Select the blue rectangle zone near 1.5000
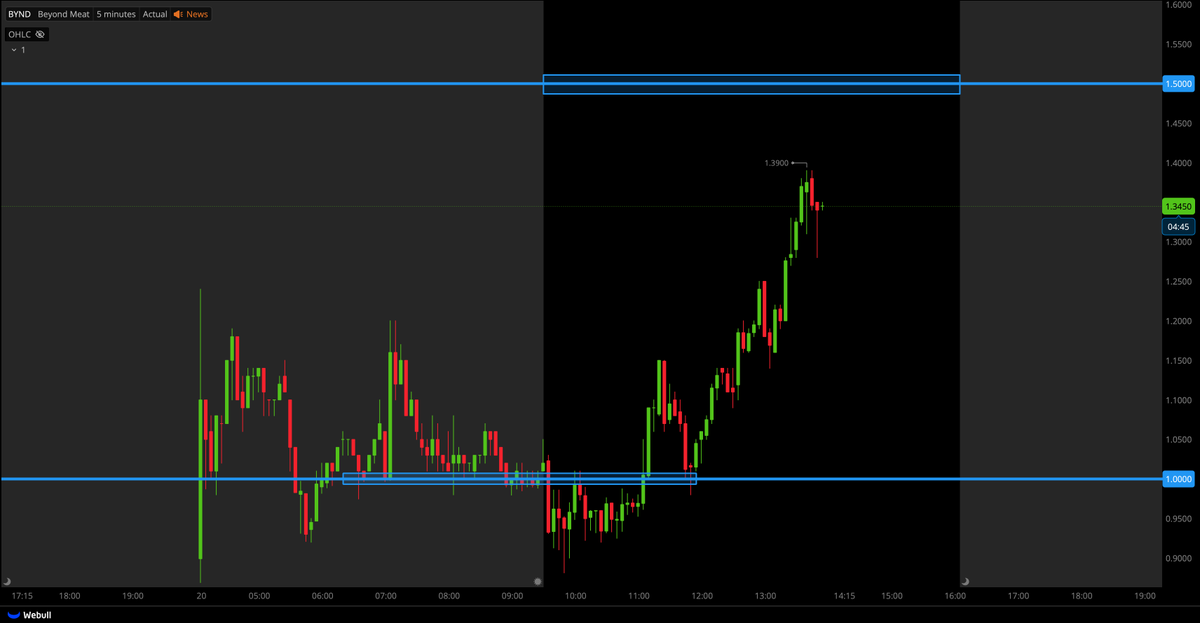Screen dimensions: 1200x623 750,84
